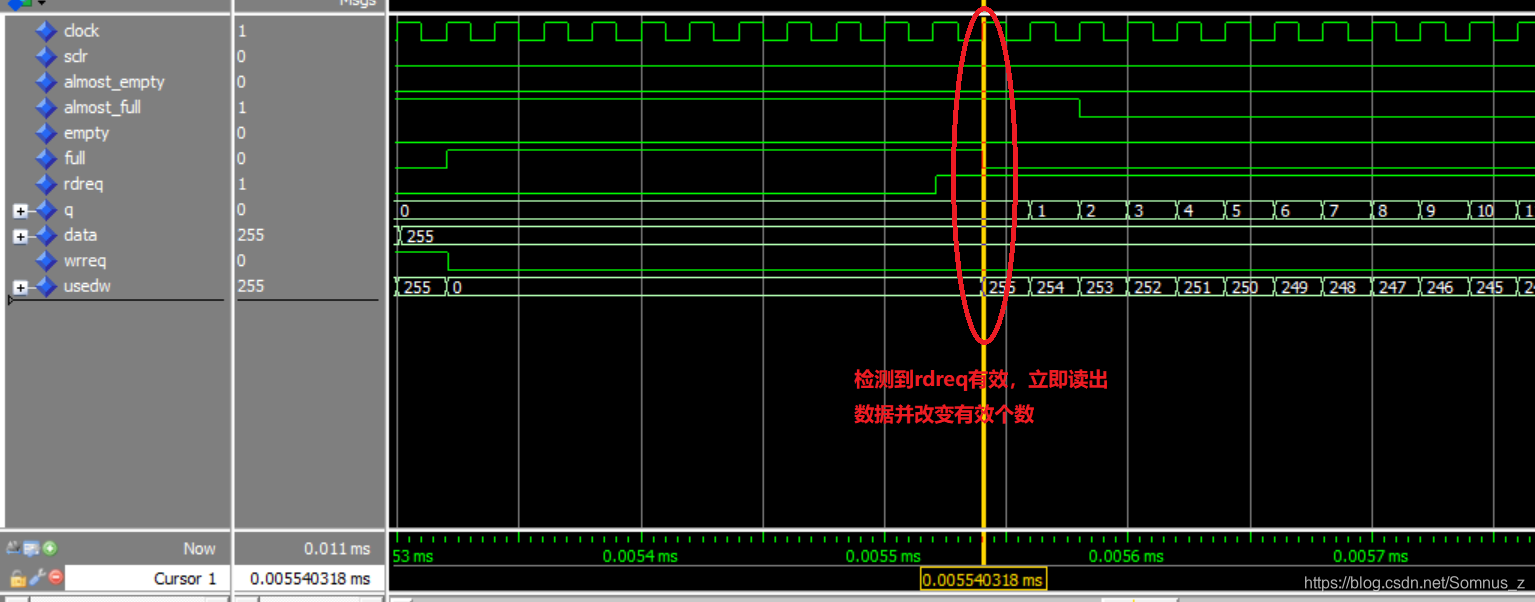Click the wrreq signal diamond icon
Image resolution: width=1535 pixels, height=602 pixels.
(46, 261)
